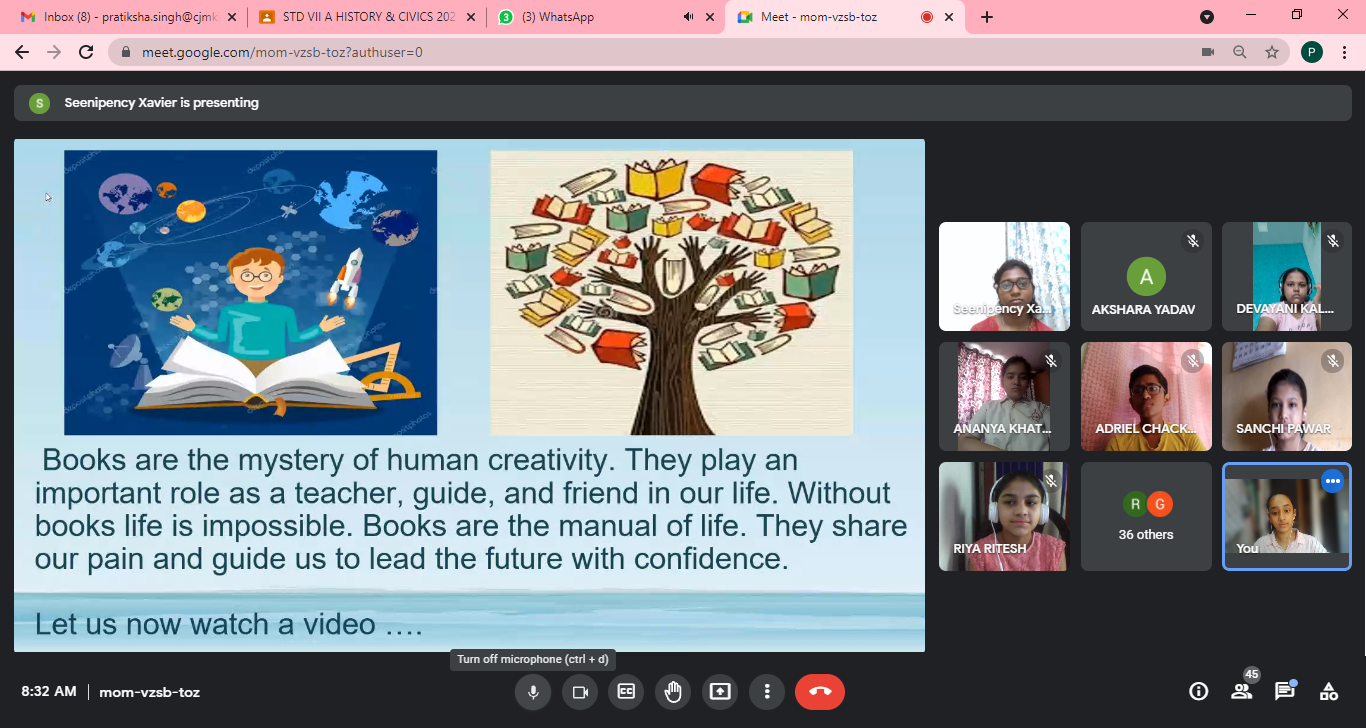The width and height of the screenshot is (1366, 728).
Task: Open the activities shapes icon
Action: pyautogui.click(x=1329, y=691)
